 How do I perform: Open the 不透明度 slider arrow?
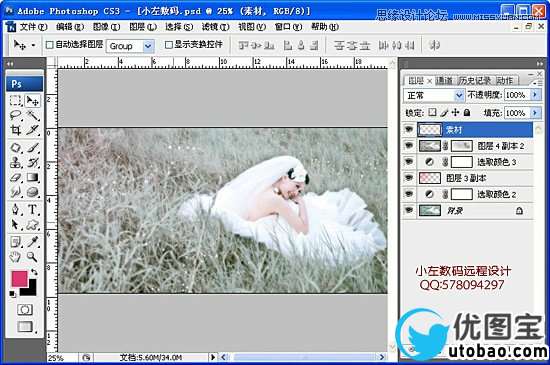coord(535,95)
